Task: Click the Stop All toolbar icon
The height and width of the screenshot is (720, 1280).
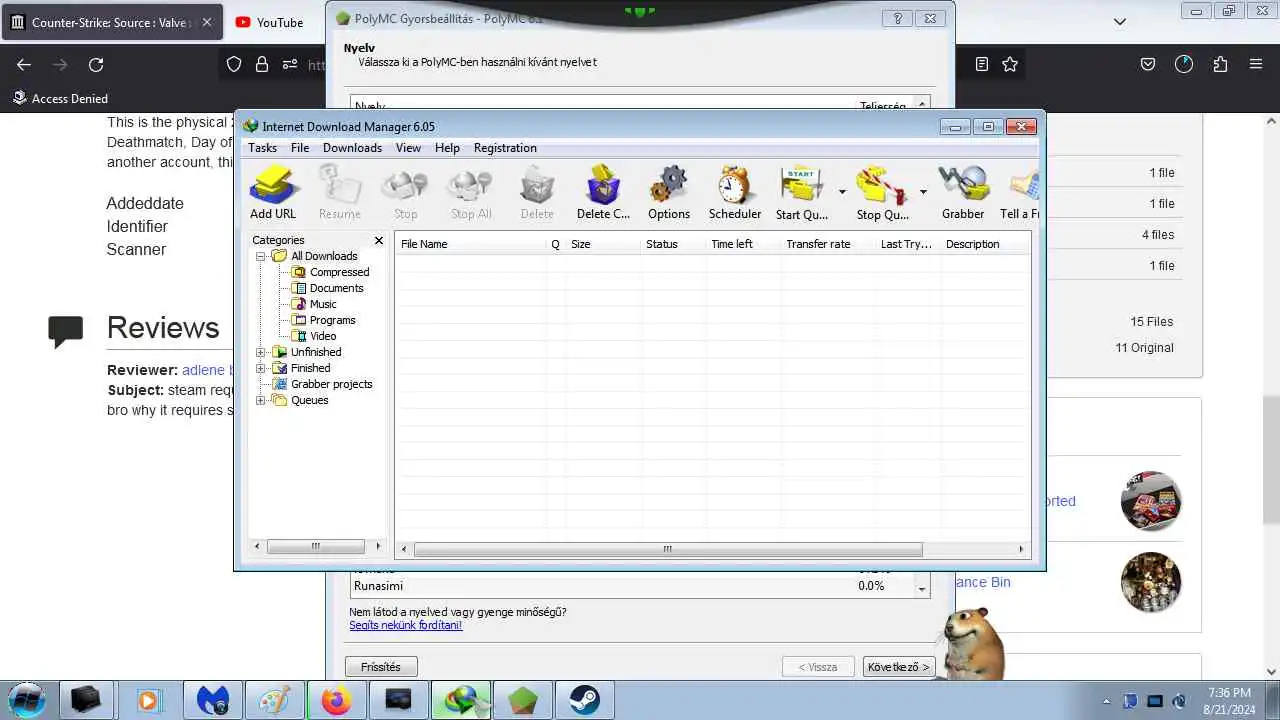Action: [470, 192]
